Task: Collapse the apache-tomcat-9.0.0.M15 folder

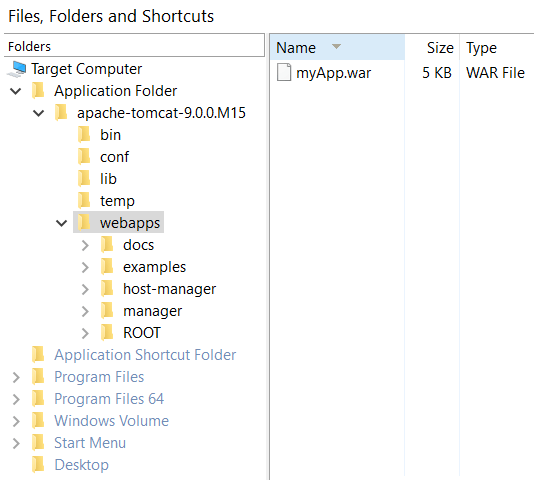Action: tap(38, 113)
